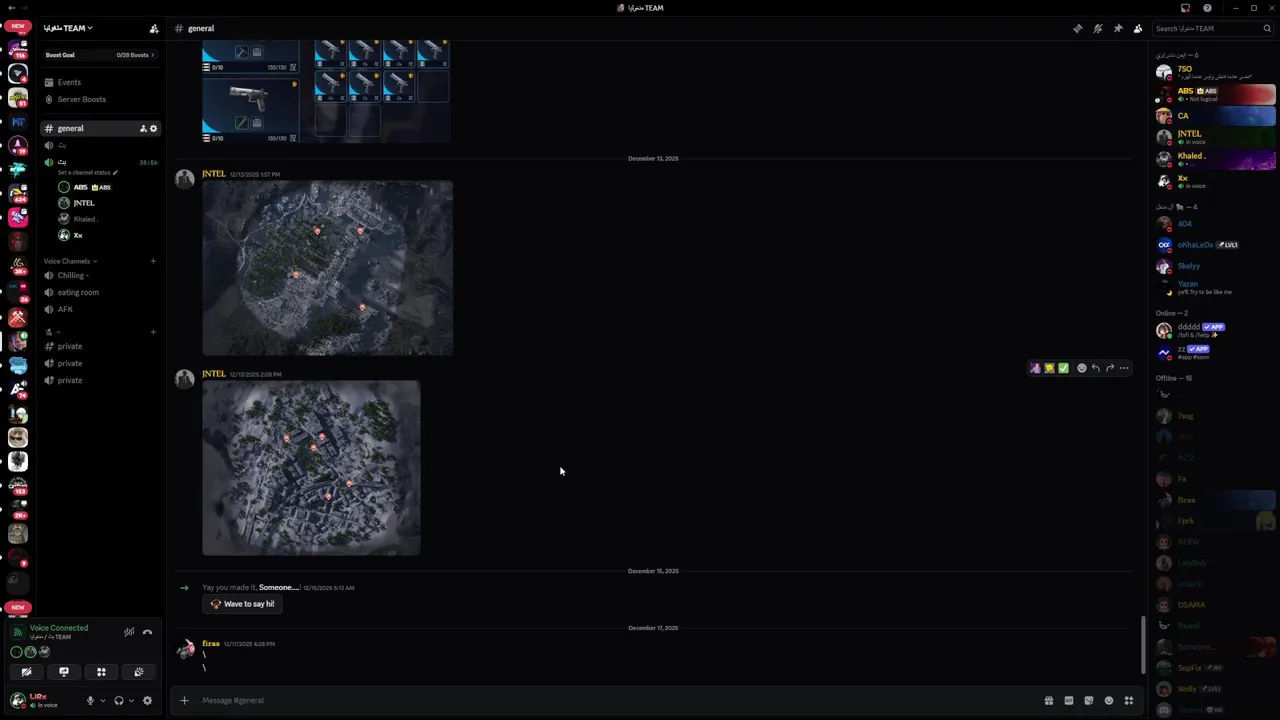The width and height of the screenshot is (1280, 720).
Task: Open notification settings bell in header
Action: (x=1097, y=28)
